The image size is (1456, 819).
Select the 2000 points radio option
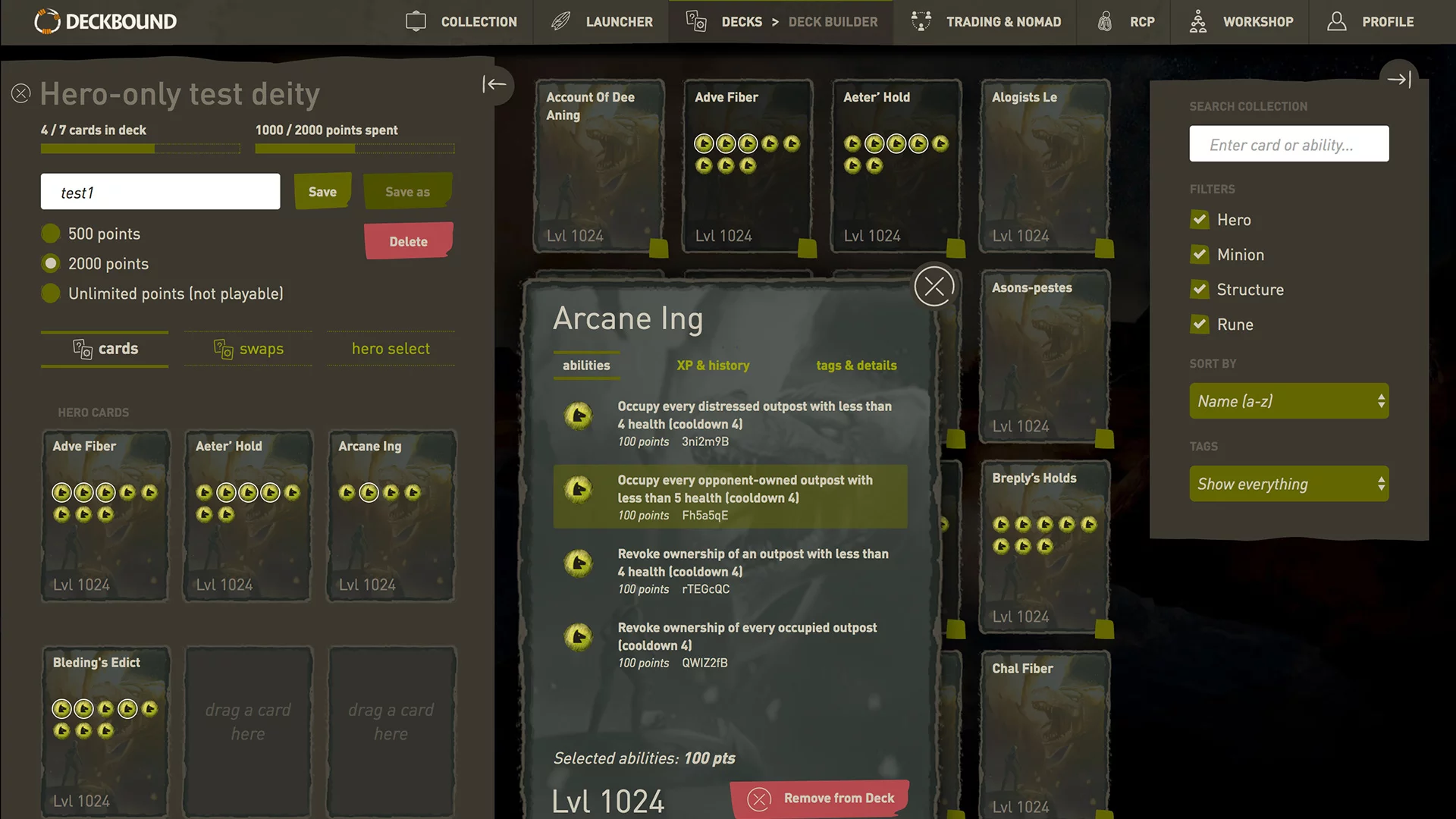click(x=51, y=263)
